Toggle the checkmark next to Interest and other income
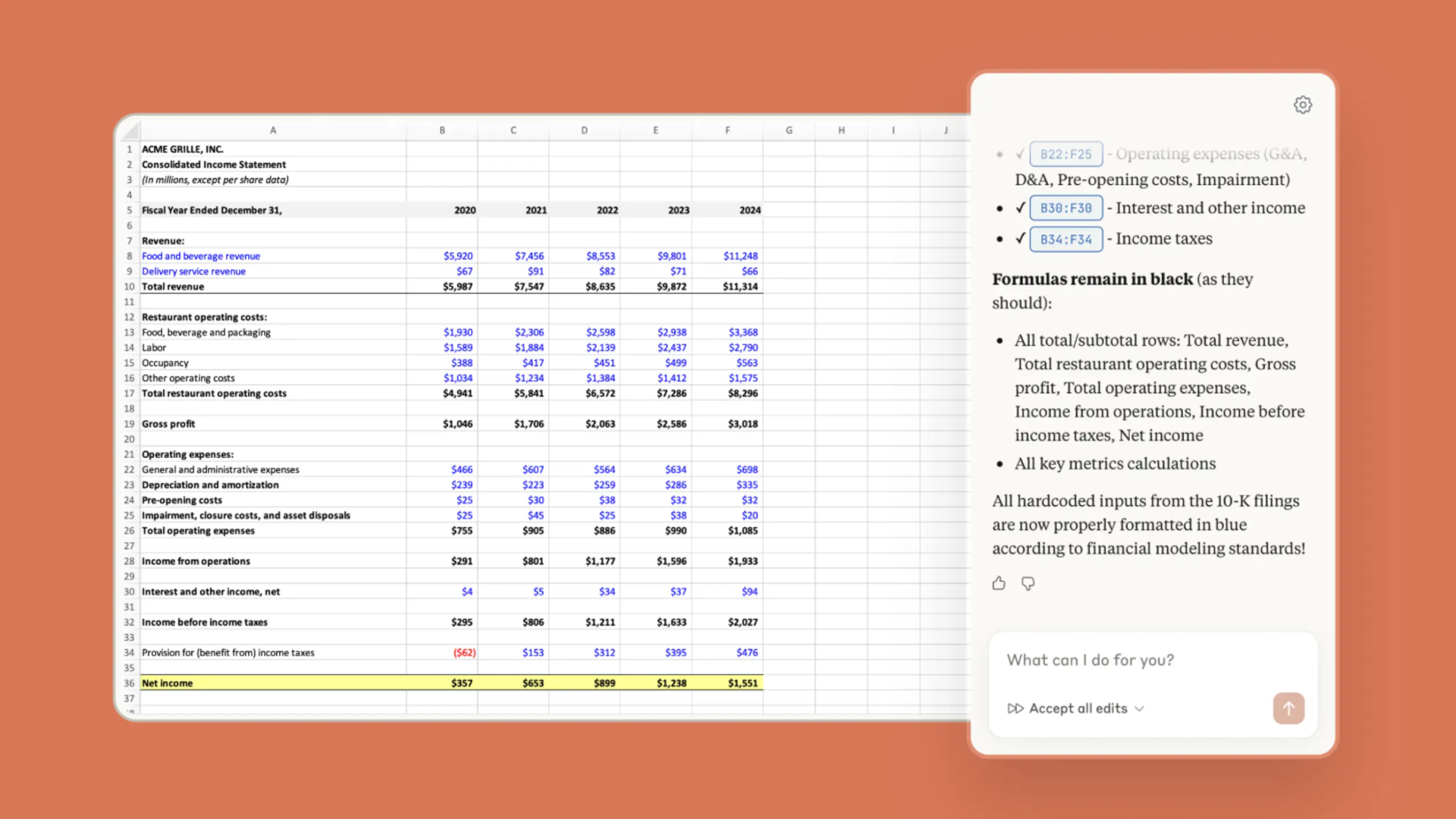1456x819 pixels. tap(1020, 208)
